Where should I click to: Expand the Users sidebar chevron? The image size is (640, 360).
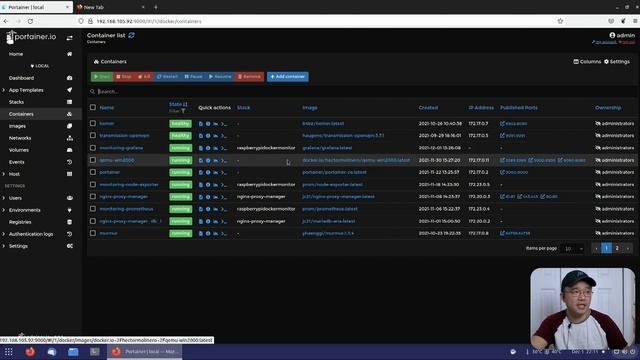click(4, 198)
